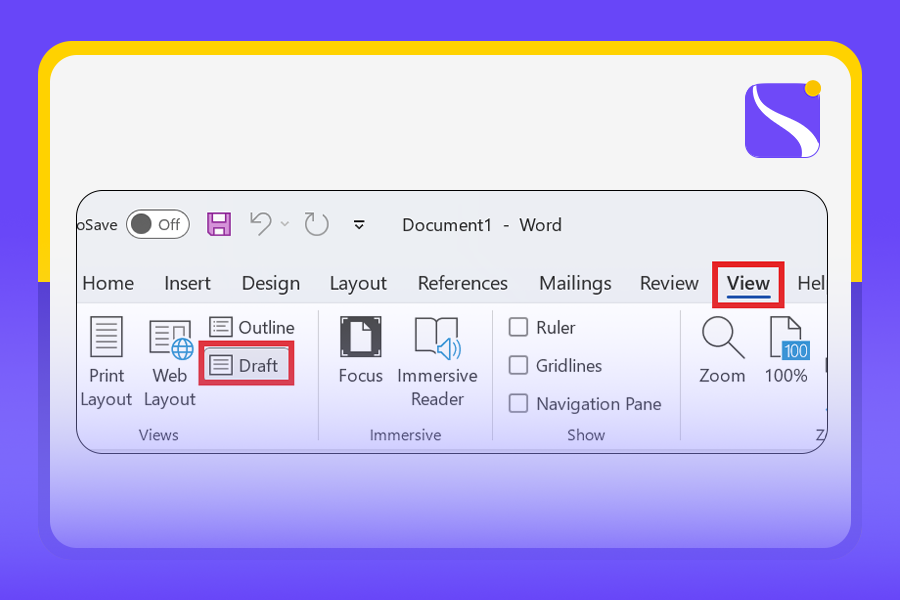Switch to Outline view
The width and height of the screenshot is (900, 600).
[251, 327]
